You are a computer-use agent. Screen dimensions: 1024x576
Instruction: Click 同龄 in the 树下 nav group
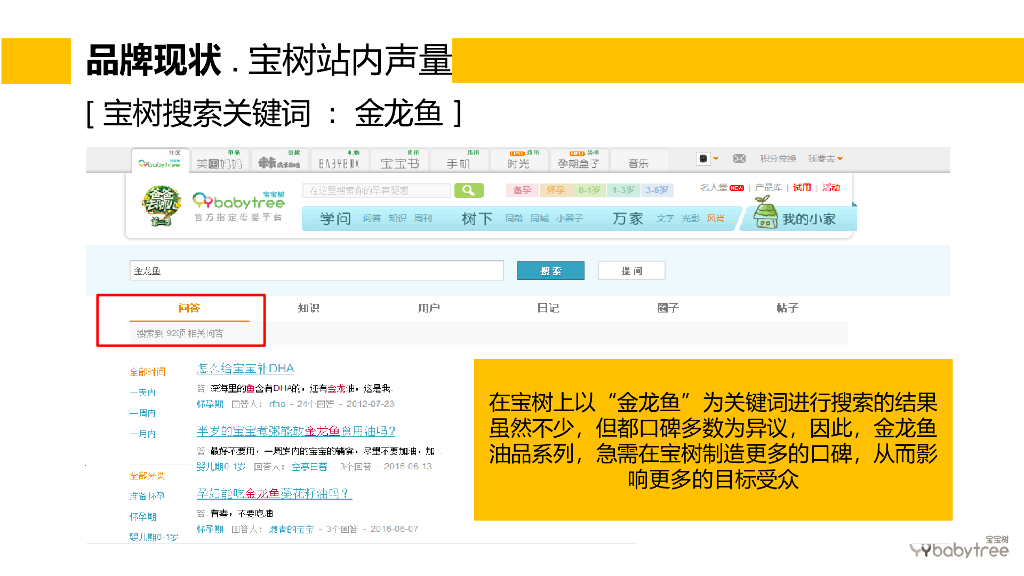(514, 218)
